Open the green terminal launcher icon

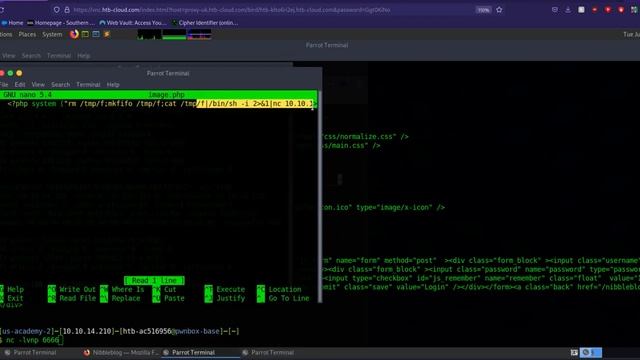85,34
